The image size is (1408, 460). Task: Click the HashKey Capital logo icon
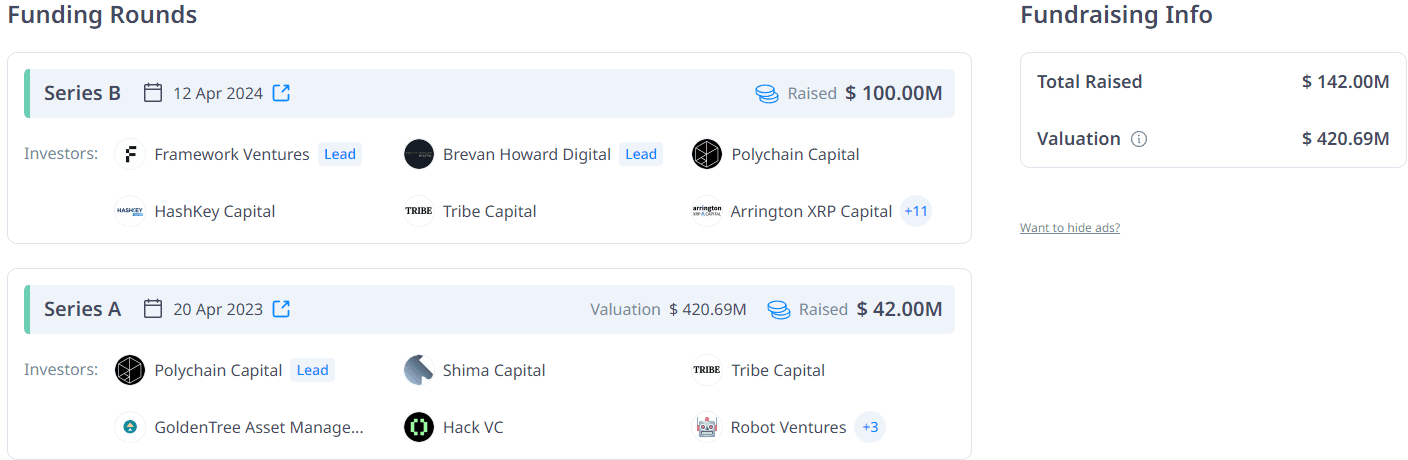pyautogui.click(x=130, y=211)
